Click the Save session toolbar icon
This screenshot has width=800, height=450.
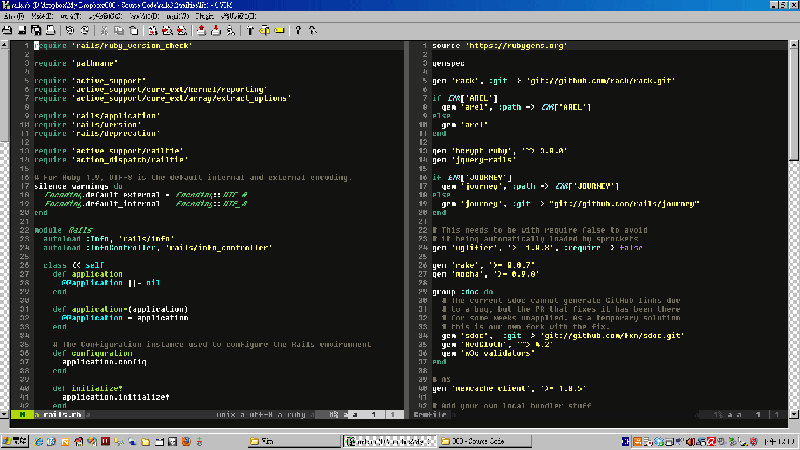pyautogui.click(x=214, y=30)
